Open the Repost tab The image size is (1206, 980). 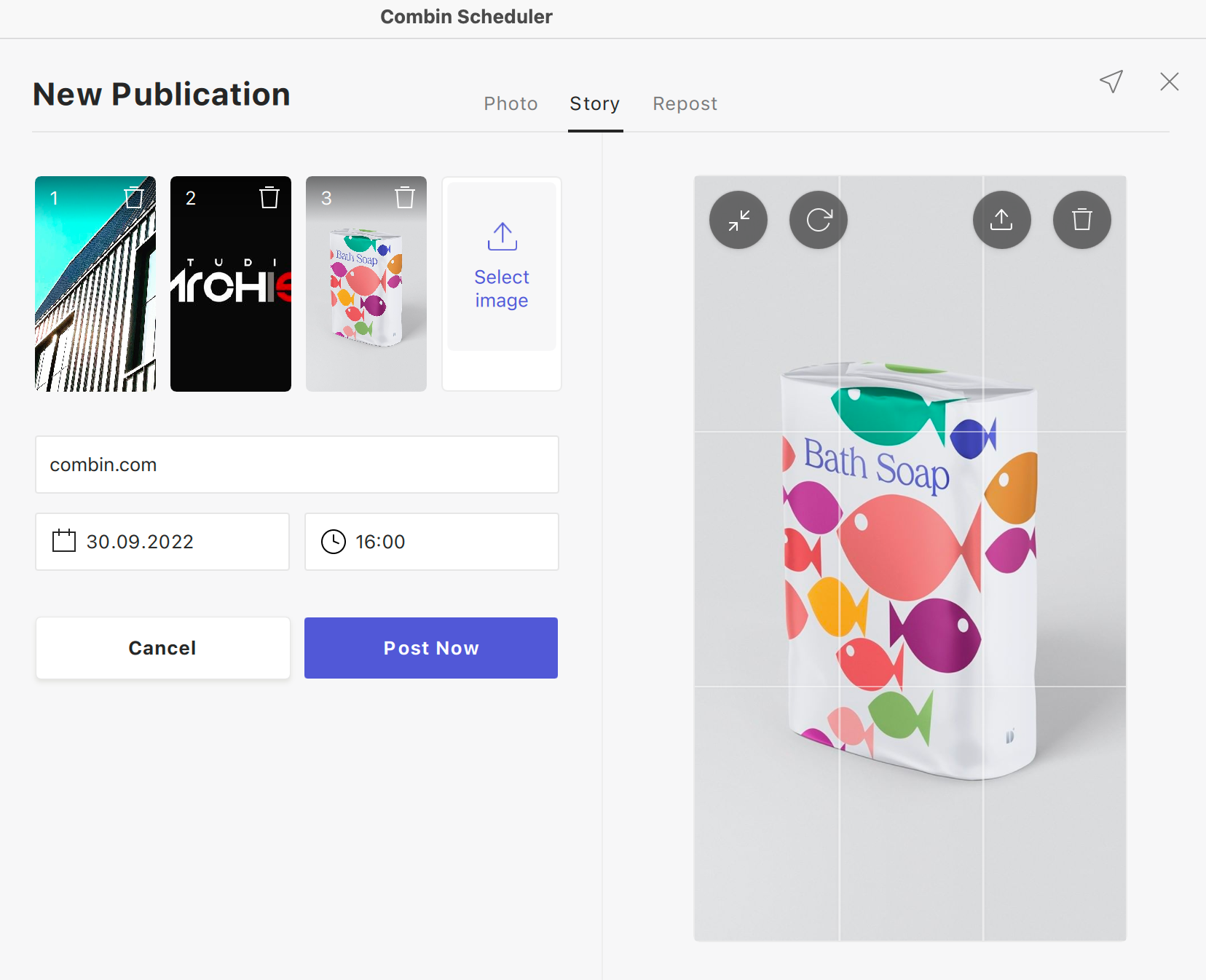[x=685, y=103]
